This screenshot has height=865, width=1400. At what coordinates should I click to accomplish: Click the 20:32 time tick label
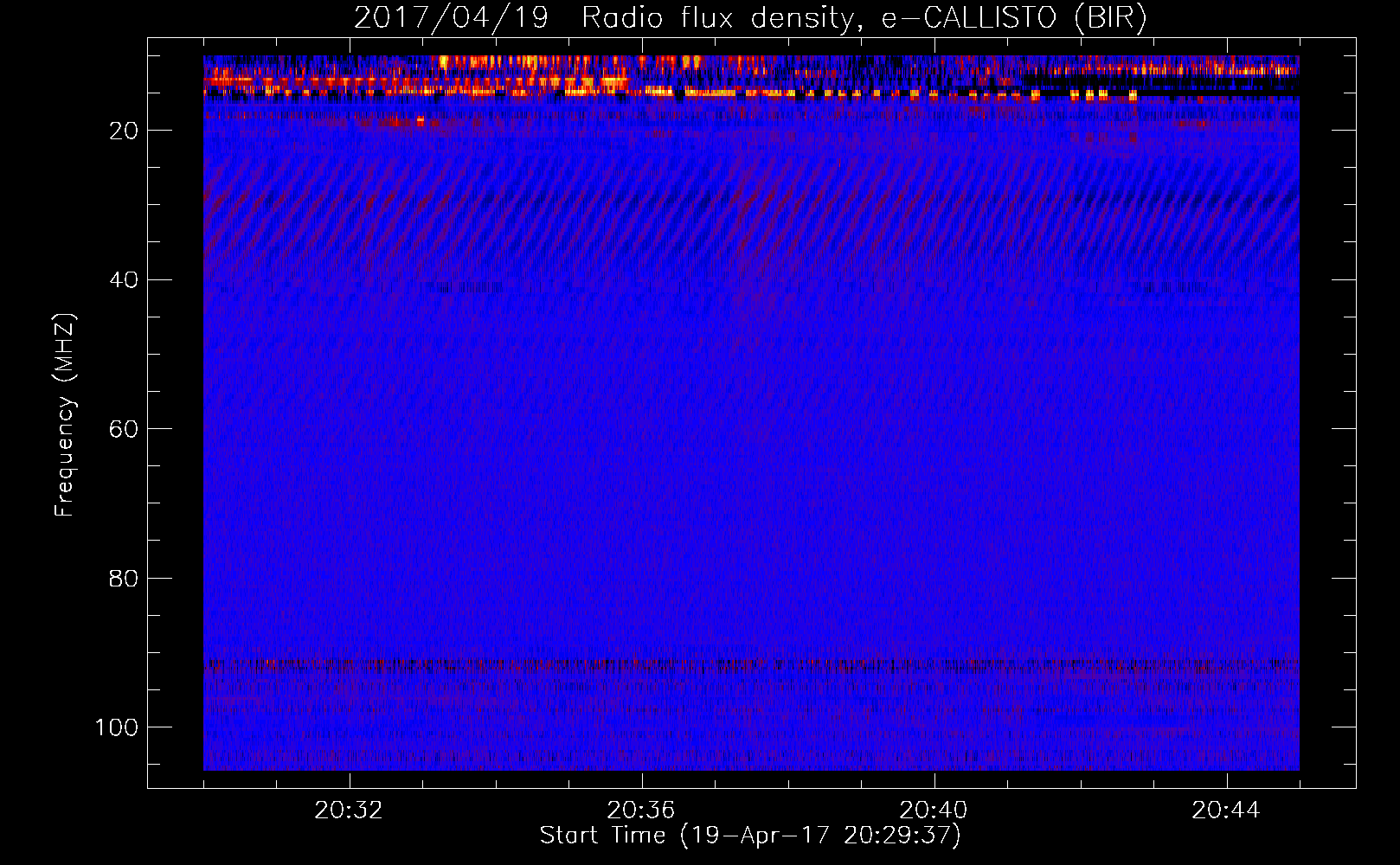coord(349,811)
